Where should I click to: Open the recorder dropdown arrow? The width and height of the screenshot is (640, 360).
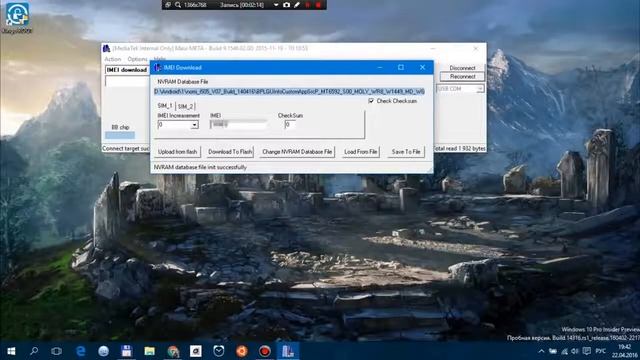pos(276,5)
